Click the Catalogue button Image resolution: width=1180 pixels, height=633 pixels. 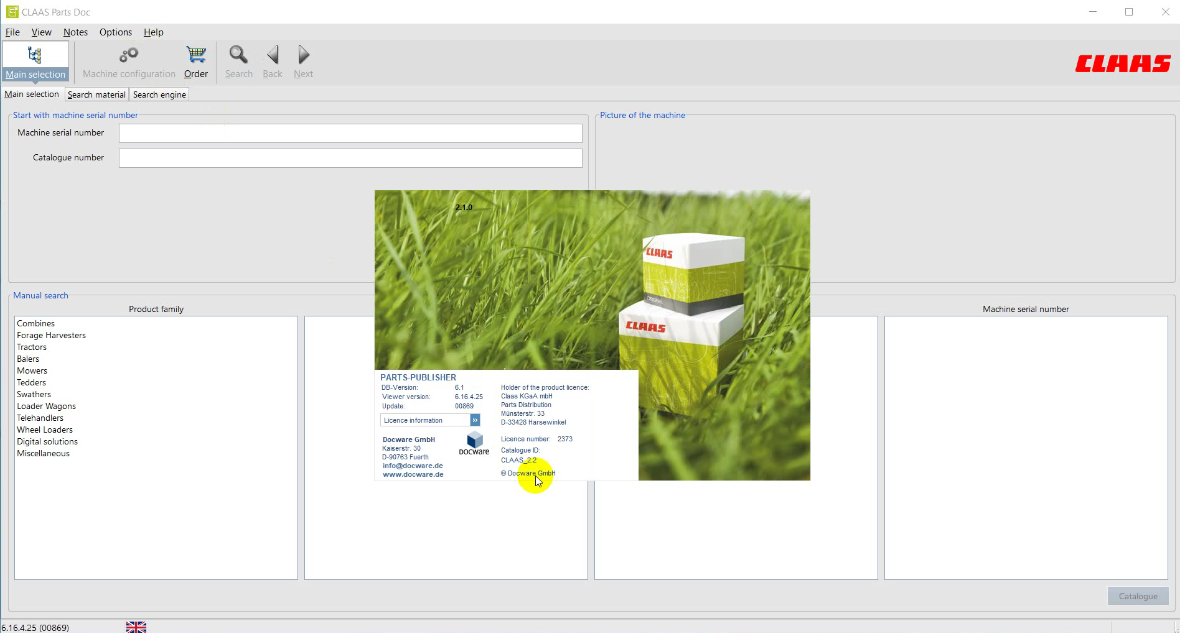click(x=1138, y=596)
